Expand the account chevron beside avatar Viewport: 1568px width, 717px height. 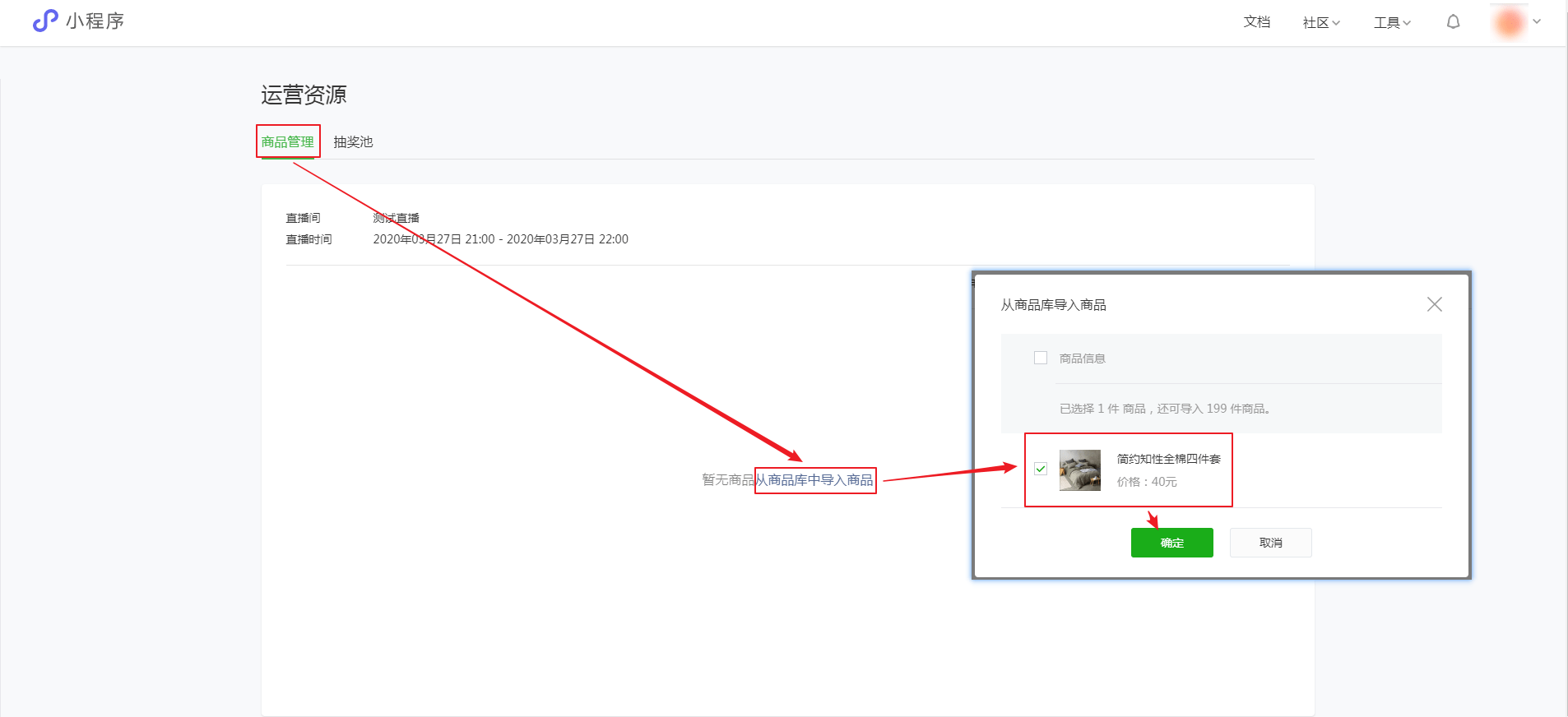click(x=1537, y=22)
